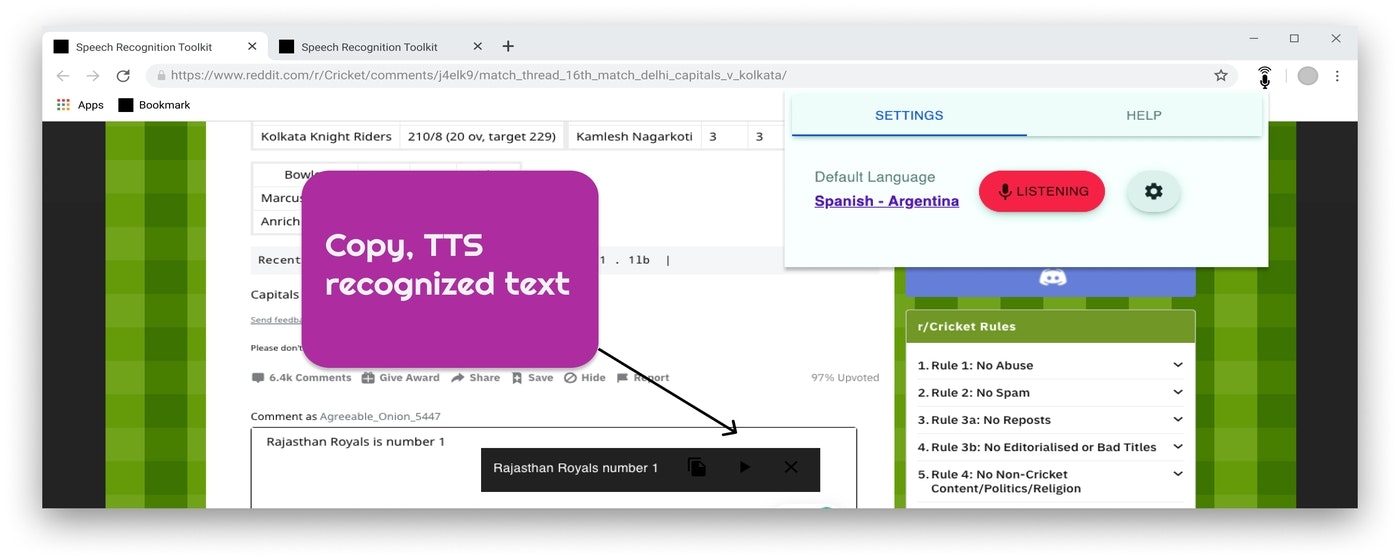Play TTS of recognized text
This screenshot has height=560, width=1400.
745,467
